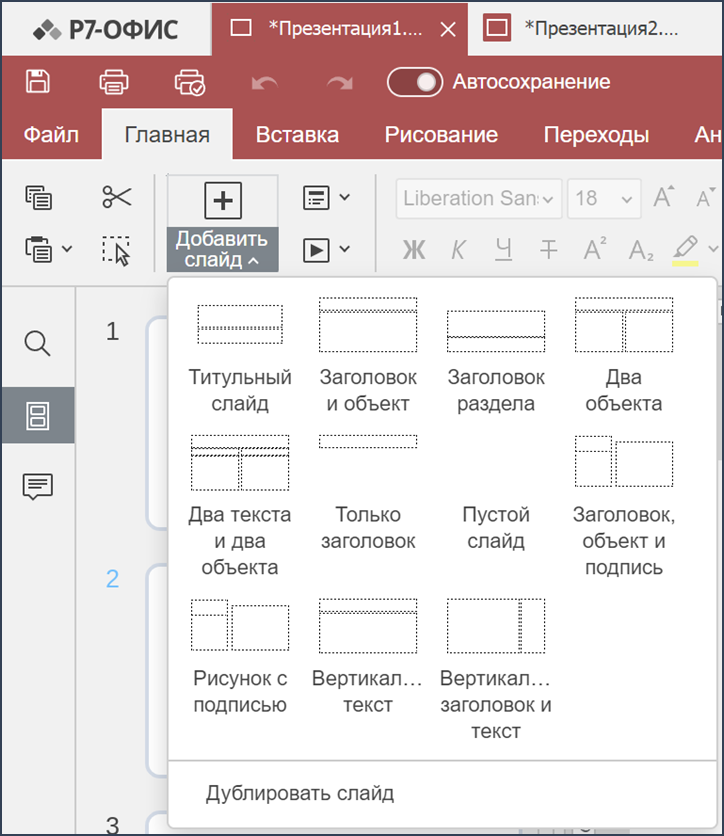Click the yellow highlight color pen
This screenshot has height=836, width=724.
point(686,250)
